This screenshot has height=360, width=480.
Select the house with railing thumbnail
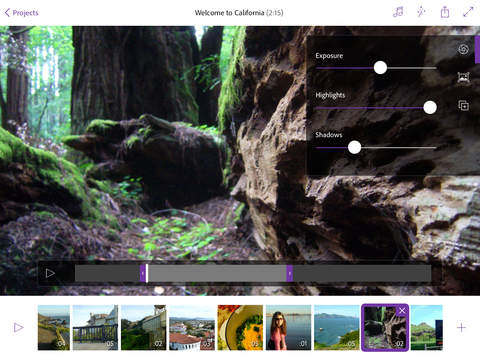[95, 328]
